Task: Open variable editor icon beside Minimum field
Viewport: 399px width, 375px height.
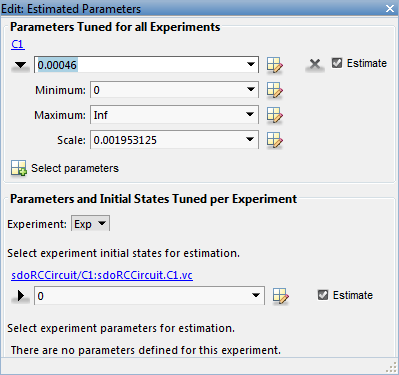Action: click(x=275, y=90)
